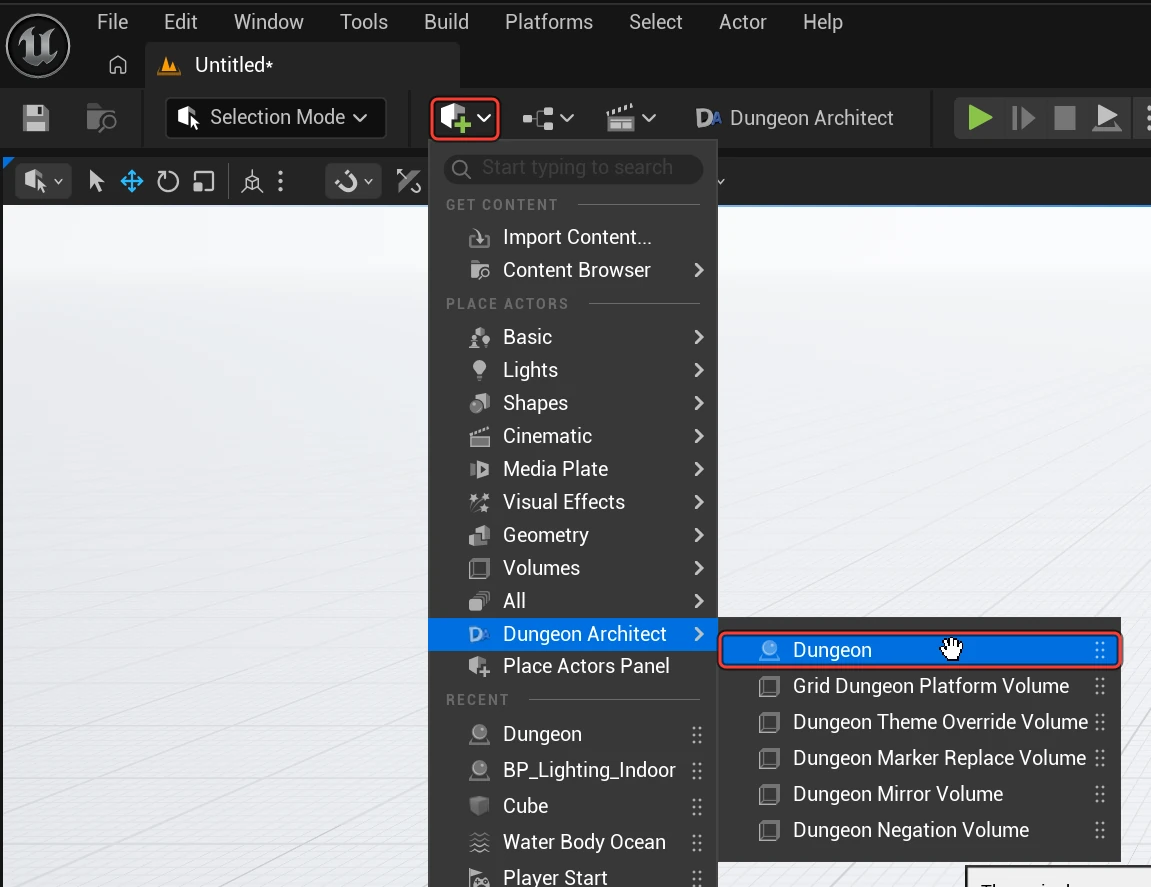Click the Dungeon actor in the submenu
1151x887 pixels.
point(920,650)
